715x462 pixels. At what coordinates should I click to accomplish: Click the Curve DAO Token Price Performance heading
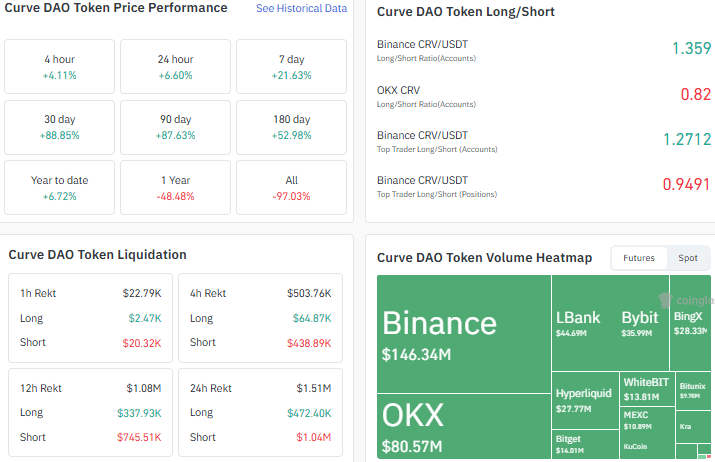116,8
